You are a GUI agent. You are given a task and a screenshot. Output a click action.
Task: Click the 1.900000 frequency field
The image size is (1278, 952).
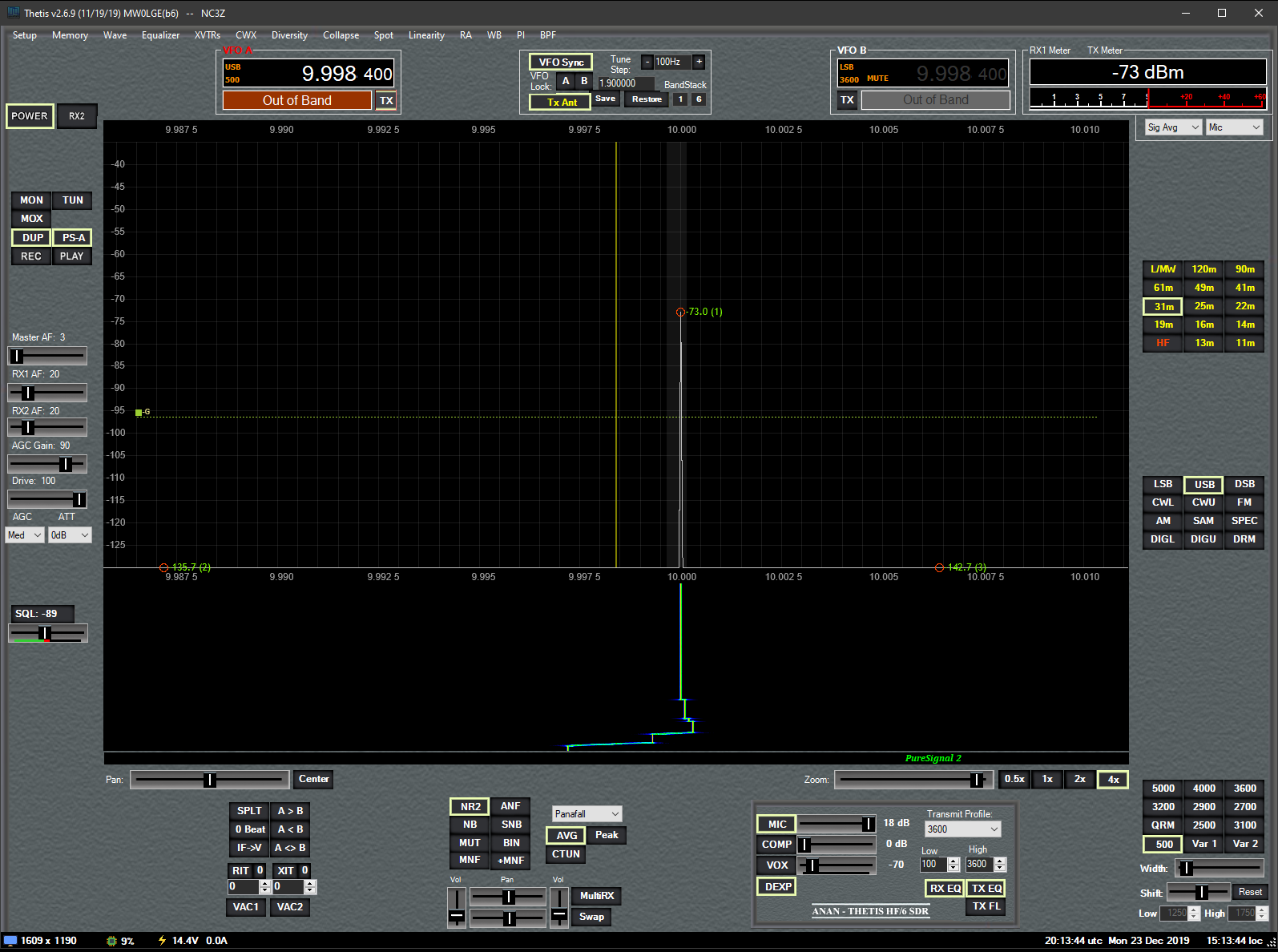tap(625, 83)
